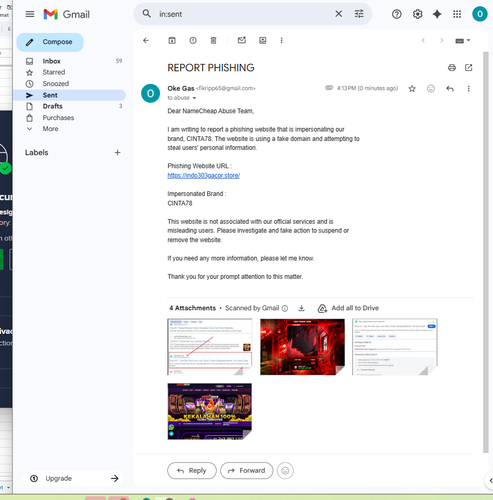Image resolution: width=493 pixels, height=500 pixels.
Task: Open the Support help icon
Action: pyautogui.click(x=396, y=14)
